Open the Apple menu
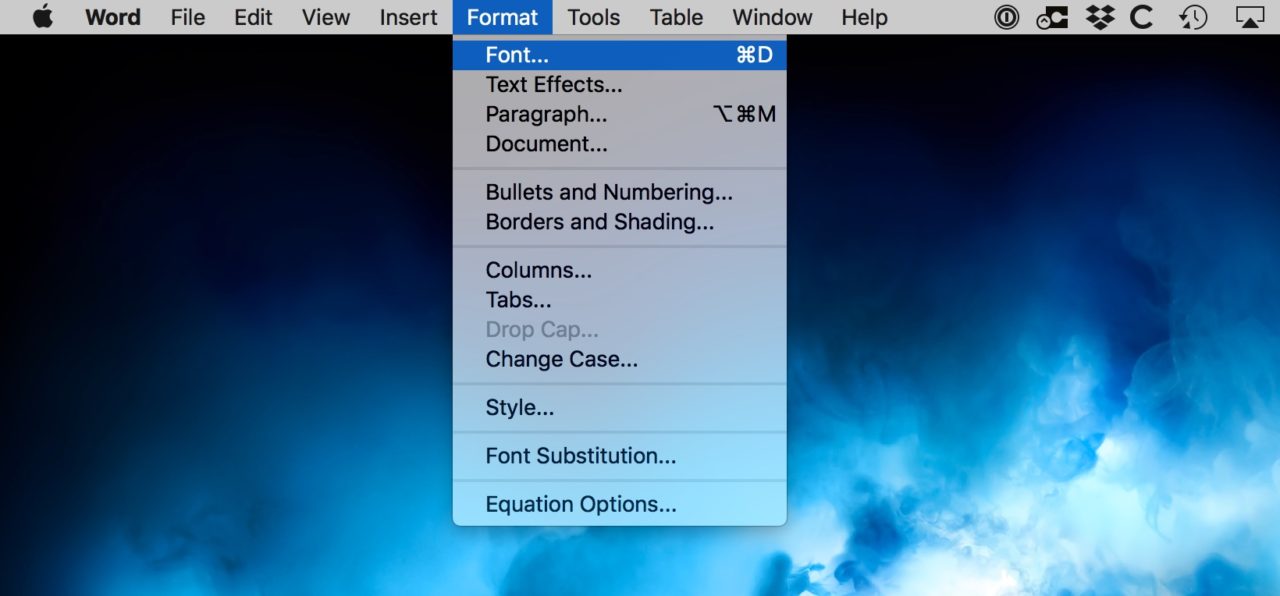The image size is (1280, 596). (x=43, y=17)
